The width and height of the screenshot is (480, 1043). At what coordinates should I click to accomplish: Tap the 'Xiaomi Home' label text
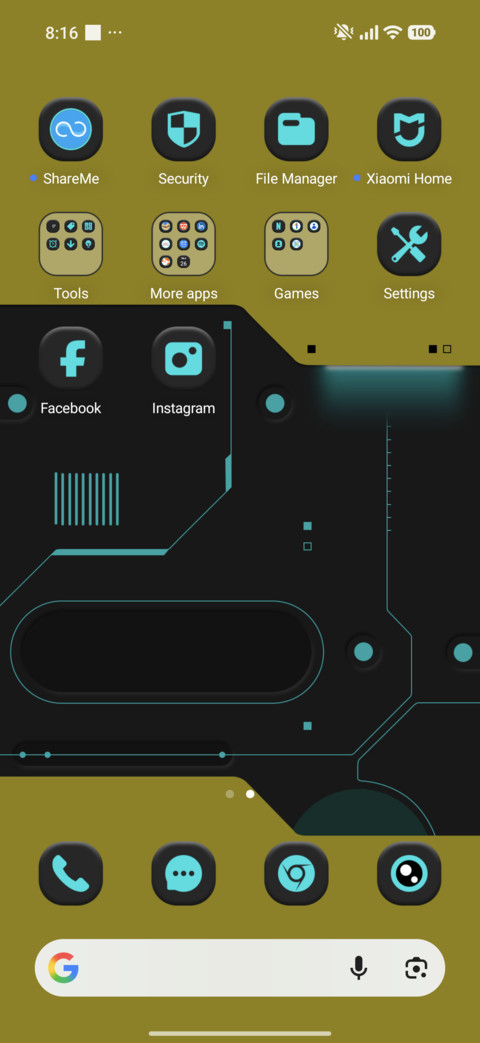pyautogui.click(x=409, y=179)
